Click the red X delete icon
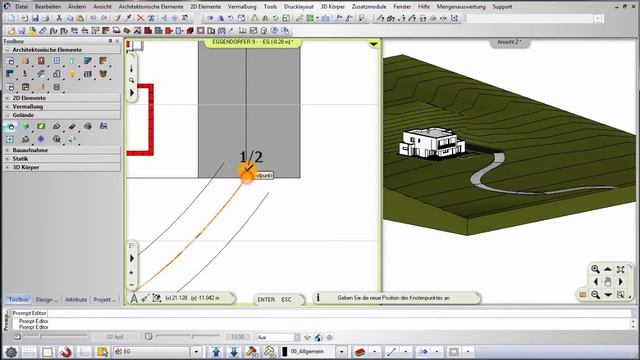This screenshot has height=360, width=640. 140,18
